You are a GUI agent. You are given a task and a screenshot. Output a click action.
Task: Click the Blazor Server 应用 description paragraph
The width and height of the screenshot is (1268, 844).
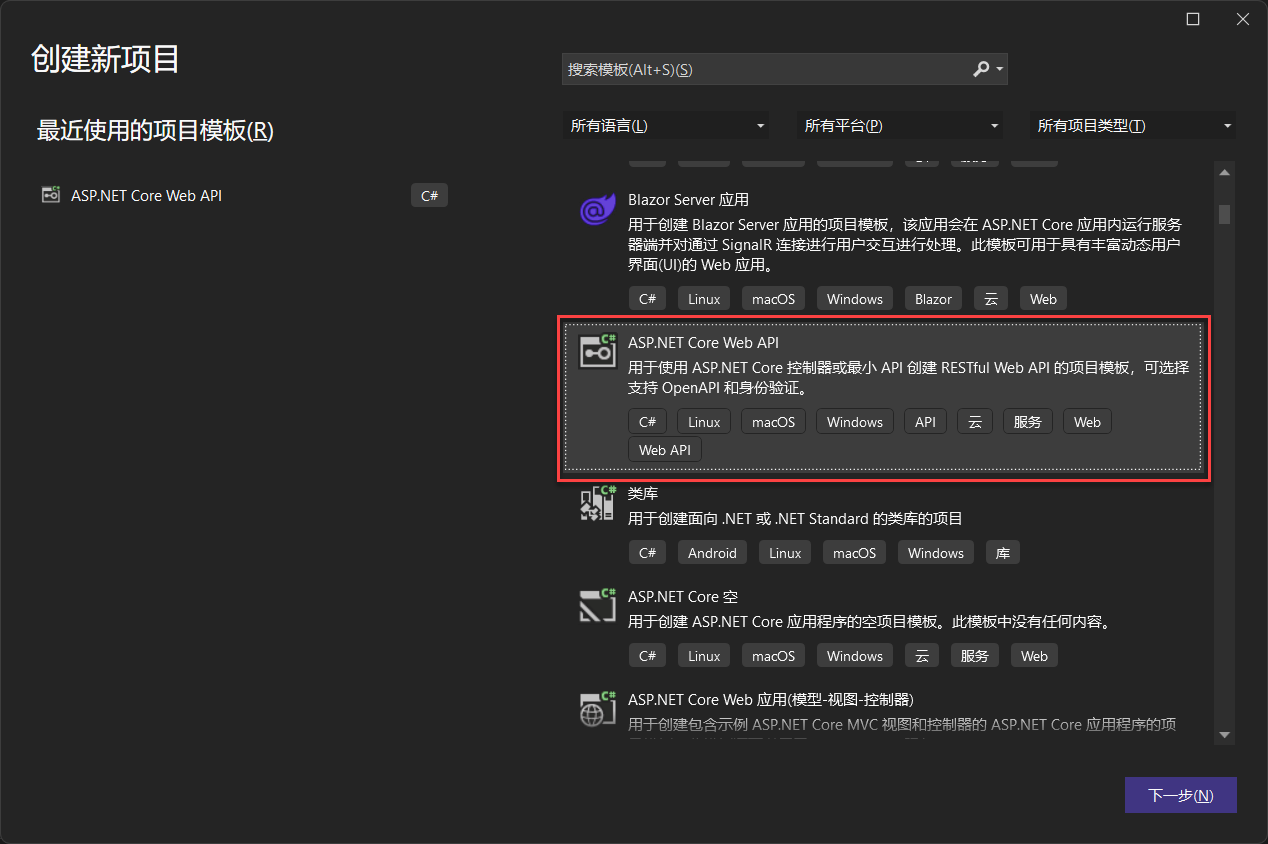click(x=905, y=245)
